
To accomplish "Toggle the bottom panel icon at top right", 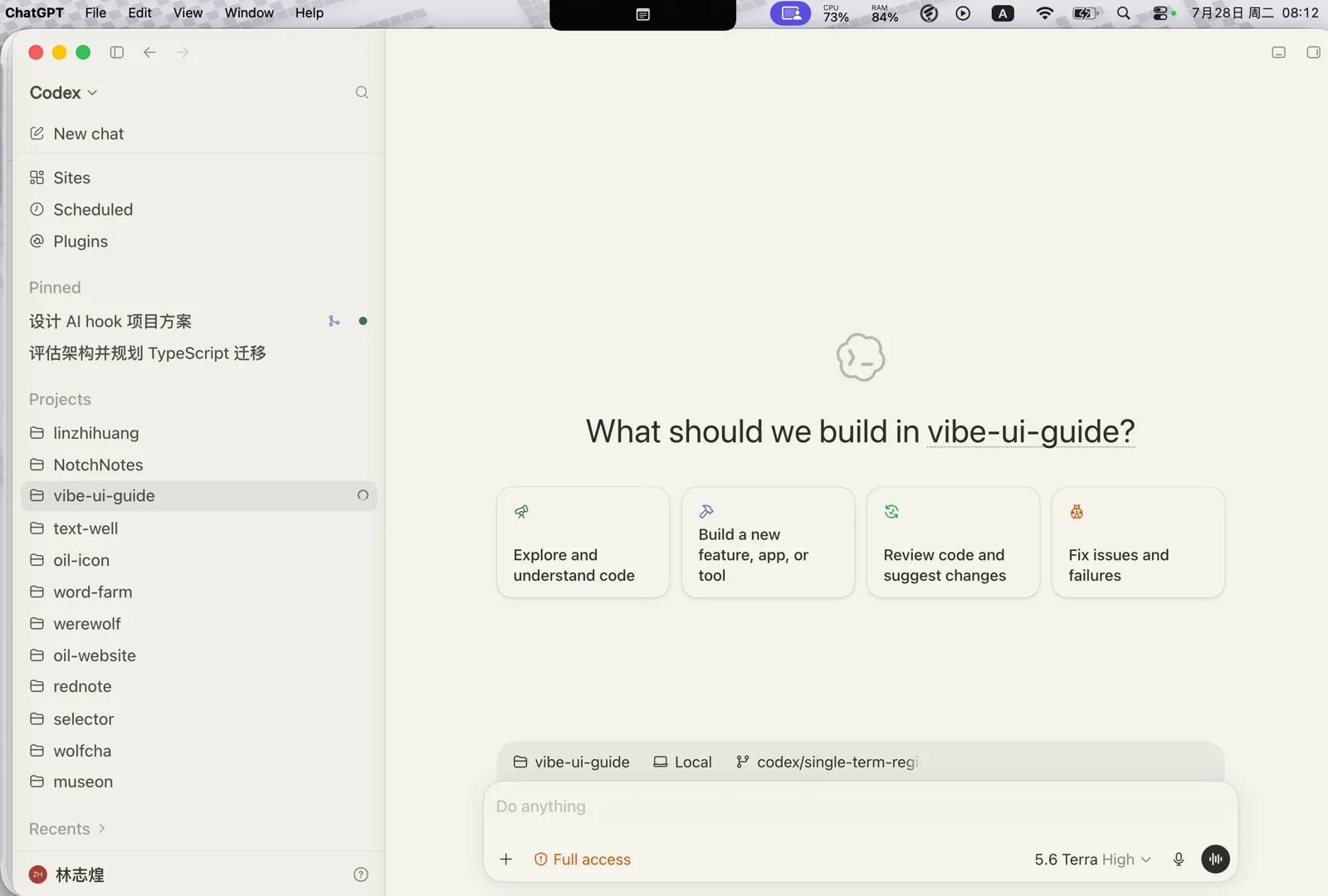I will tap(1279, 52).
